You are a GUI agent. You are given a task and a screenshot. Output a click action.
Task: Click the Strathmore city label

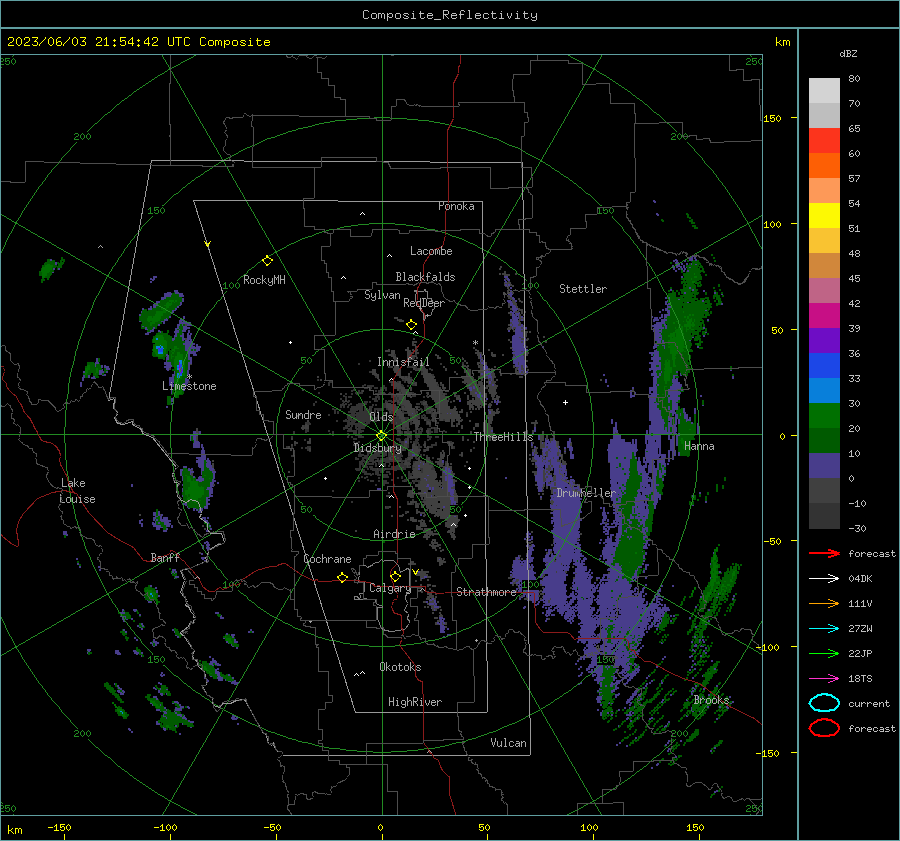click(x=486, y=592)
